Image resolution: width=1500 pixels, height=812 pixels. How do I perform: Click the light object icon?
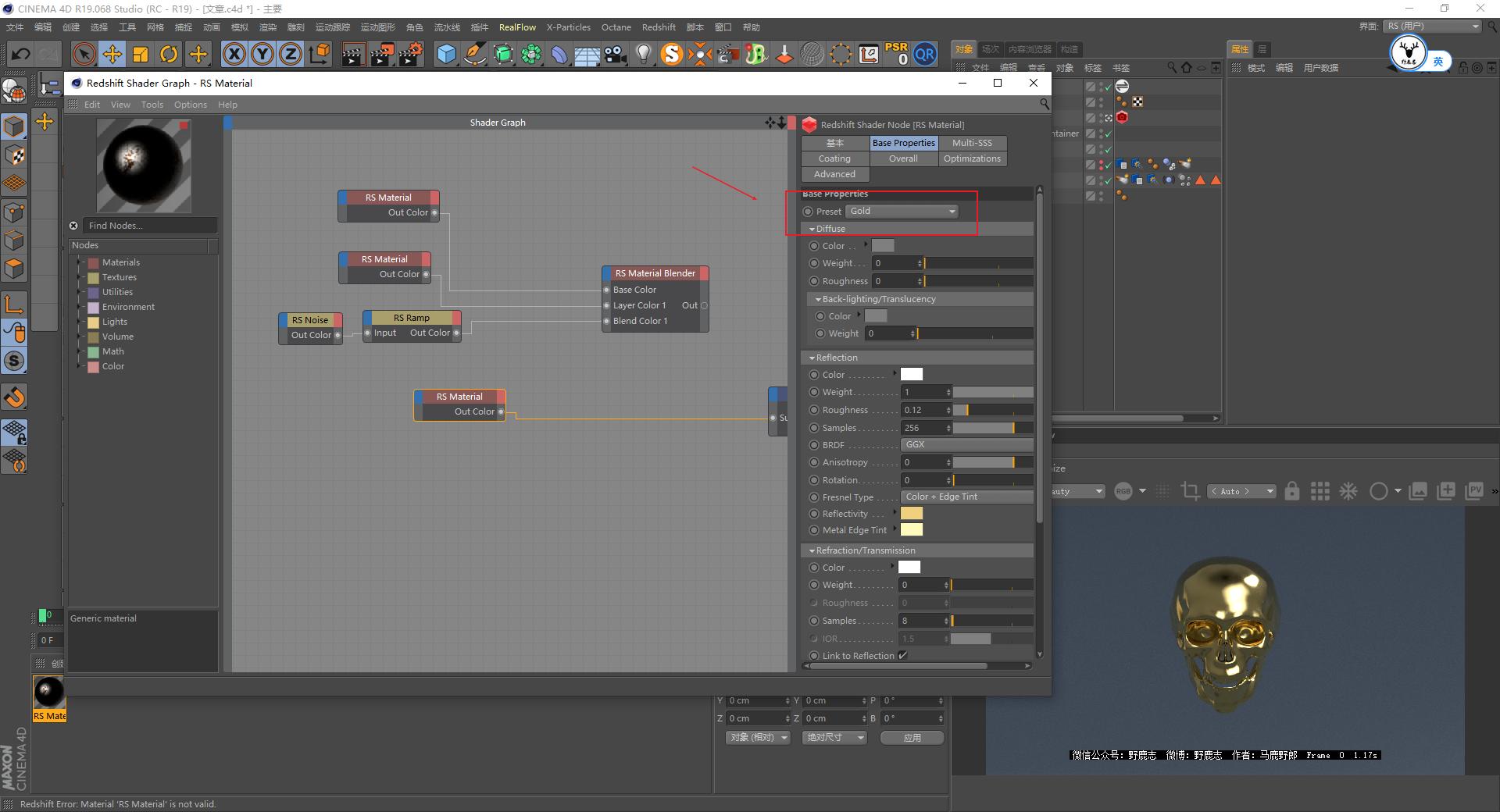(642, 54)
